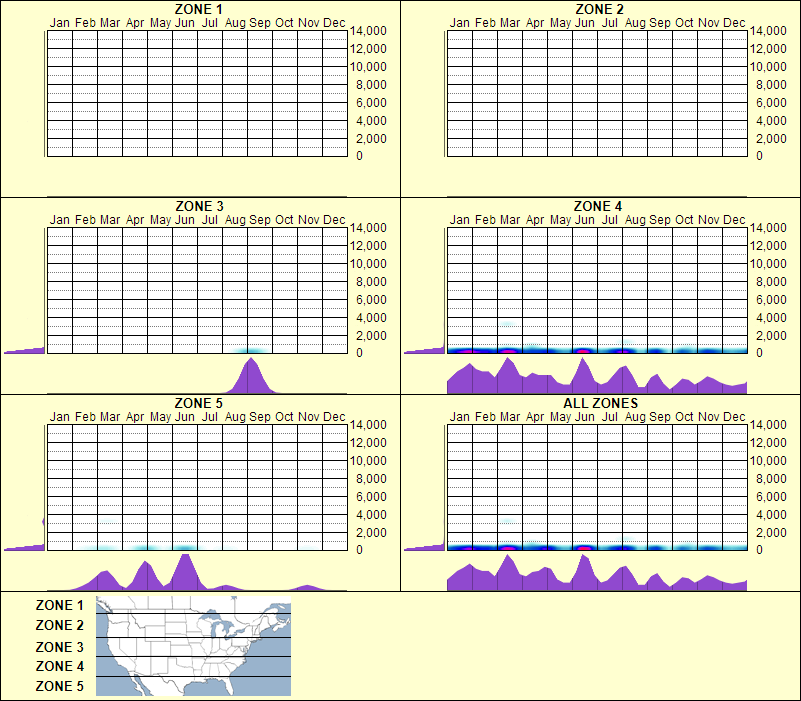Click the ZONE 3 chart title
This screenshot has width=801, height=701.
[x=199, y=206]
